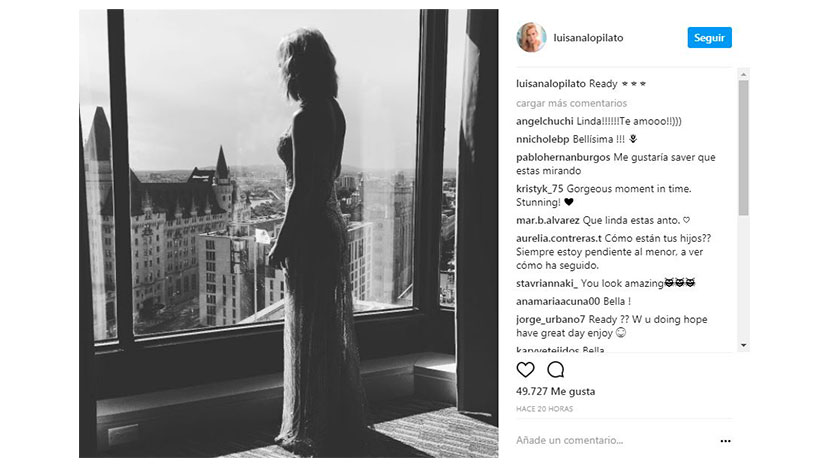The image size is (830, 467).
Task: Open the three-dot more options menu
Action: tap(725, 441)
